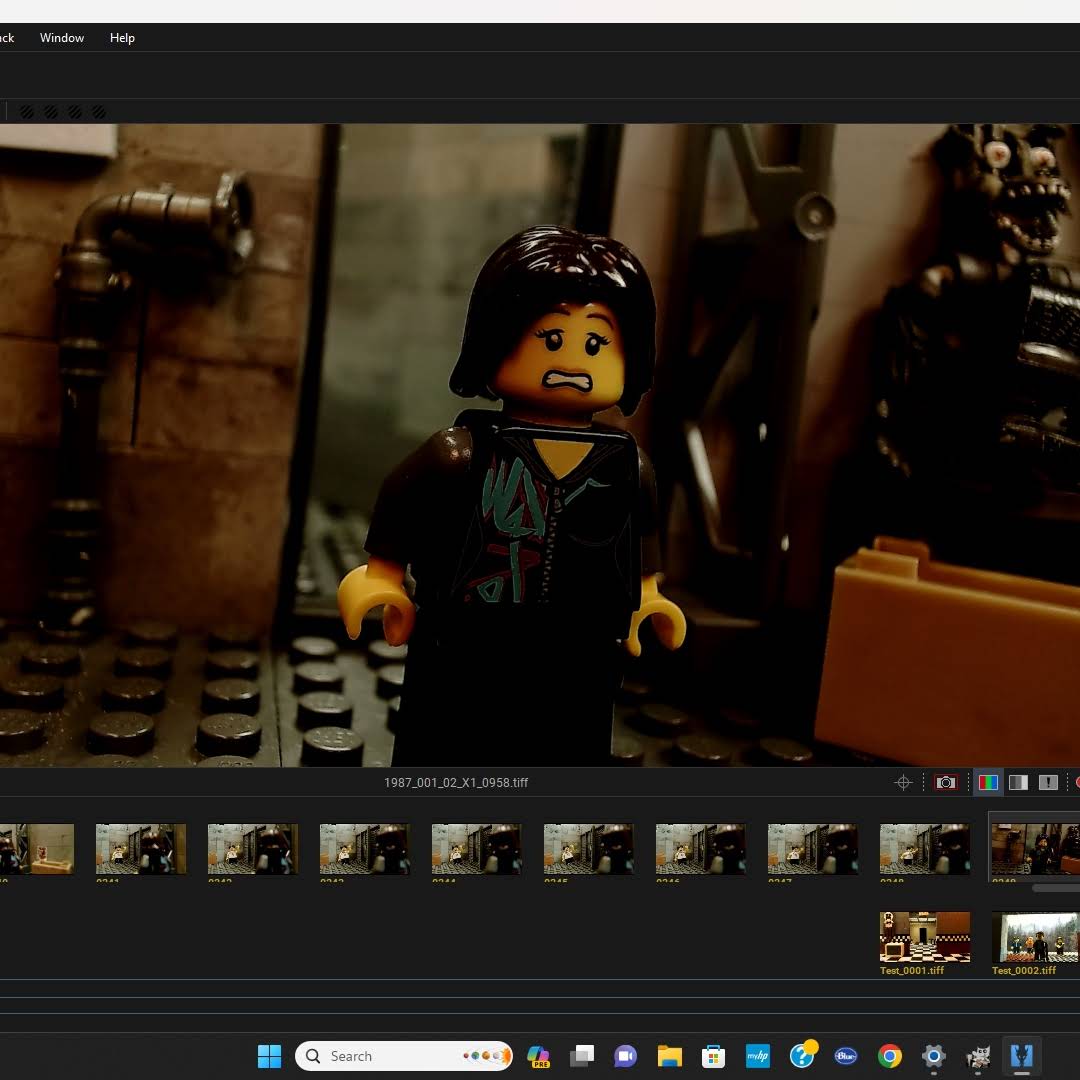
Task: Click the red camera capture icon
Action: tap(945, 783)
